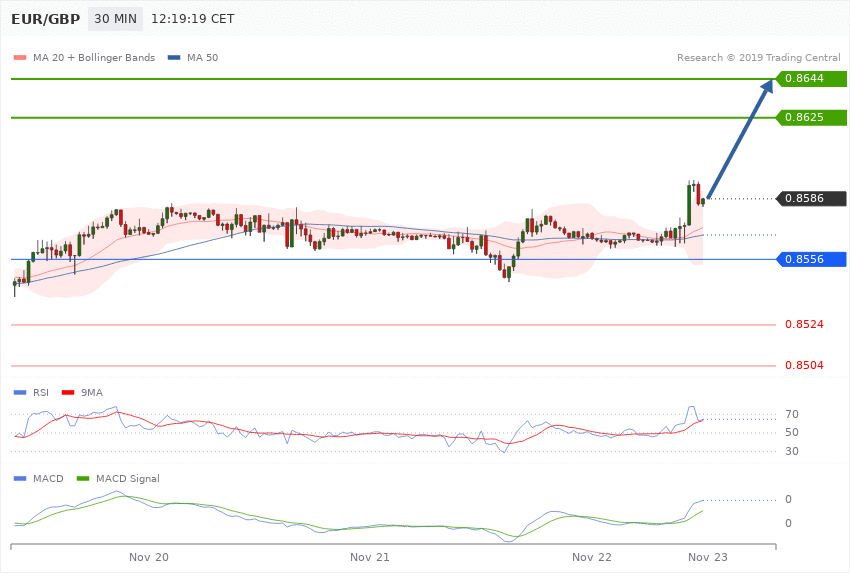850x576 pixels.
Task: Click the Research © 2019 Trading Central credit
Action: [758, 57]
